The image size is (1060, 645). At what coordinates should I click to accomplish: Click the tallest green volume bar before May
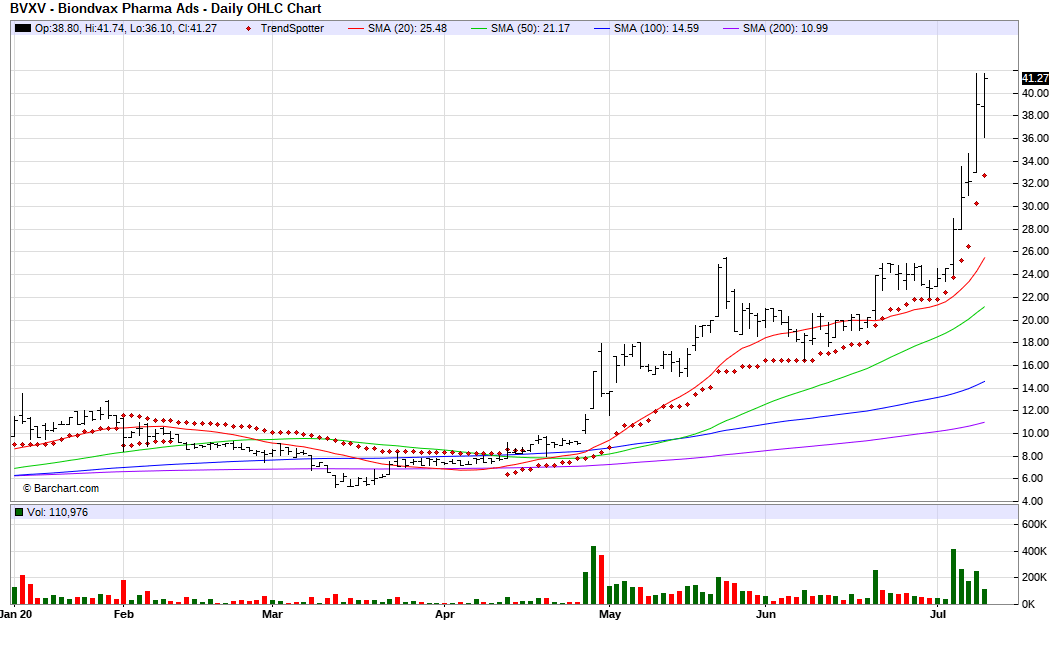coord(594,575)
